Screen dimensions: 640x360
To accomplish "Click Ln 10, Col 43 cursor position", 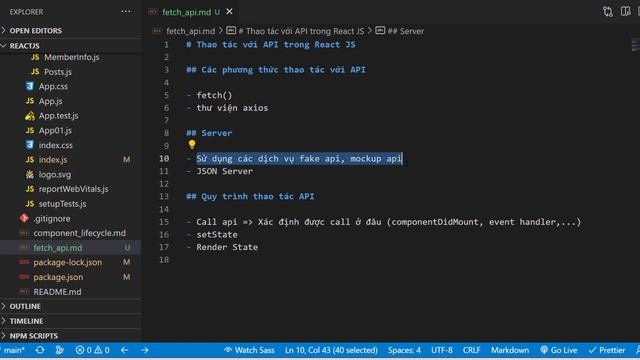I will click(331, 350).
